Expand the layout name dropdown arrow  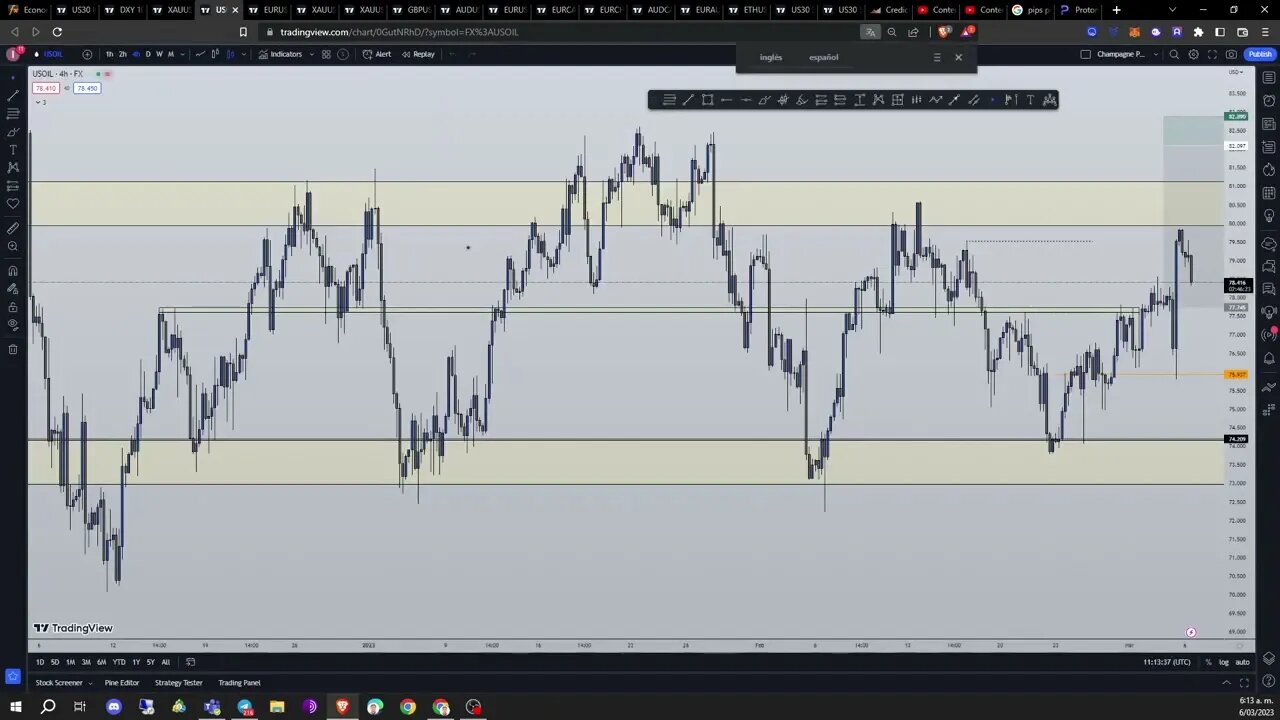[x=1156, y=54]
